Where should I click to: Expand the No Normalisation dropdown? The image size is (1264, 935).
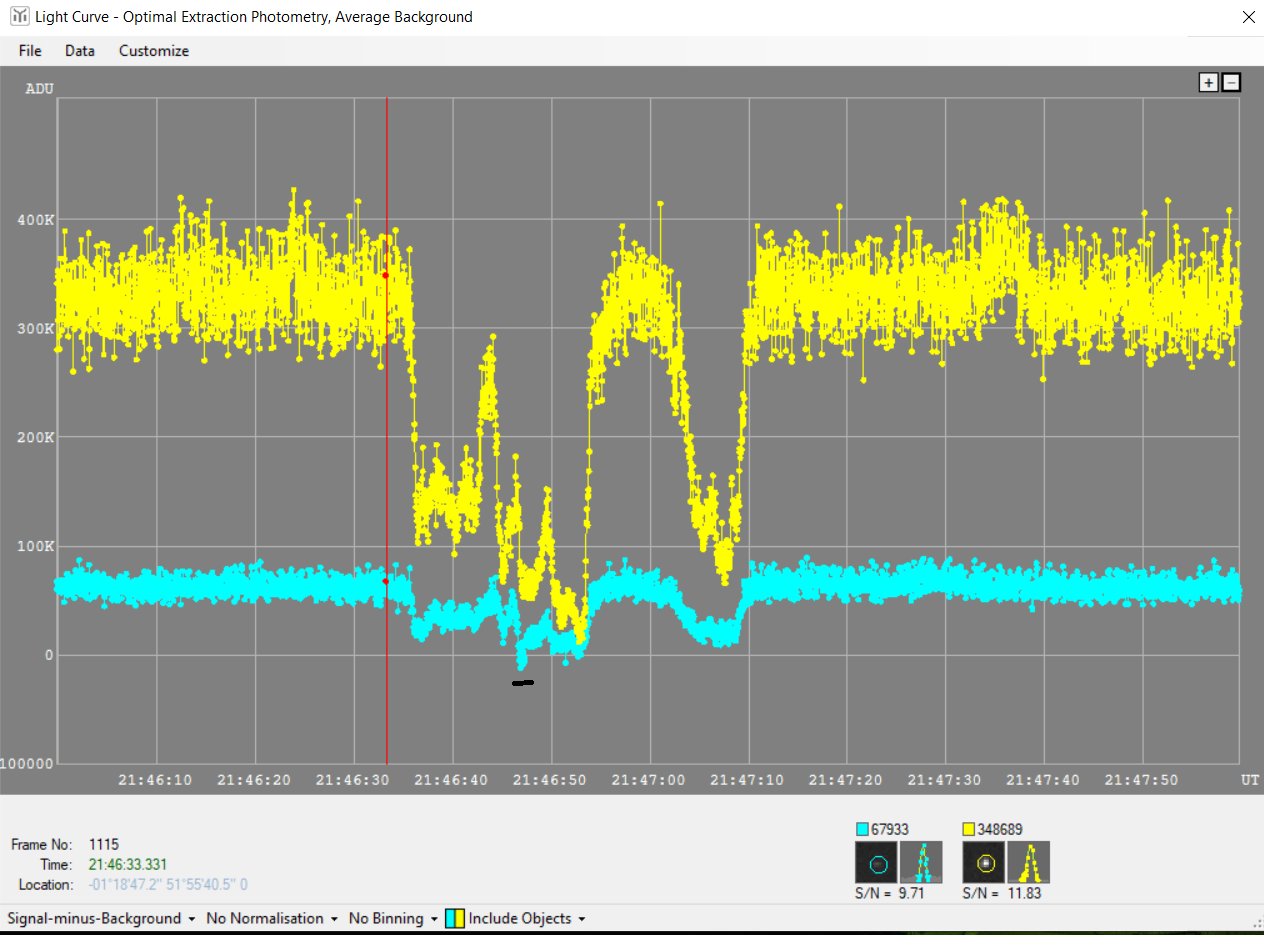271,918
